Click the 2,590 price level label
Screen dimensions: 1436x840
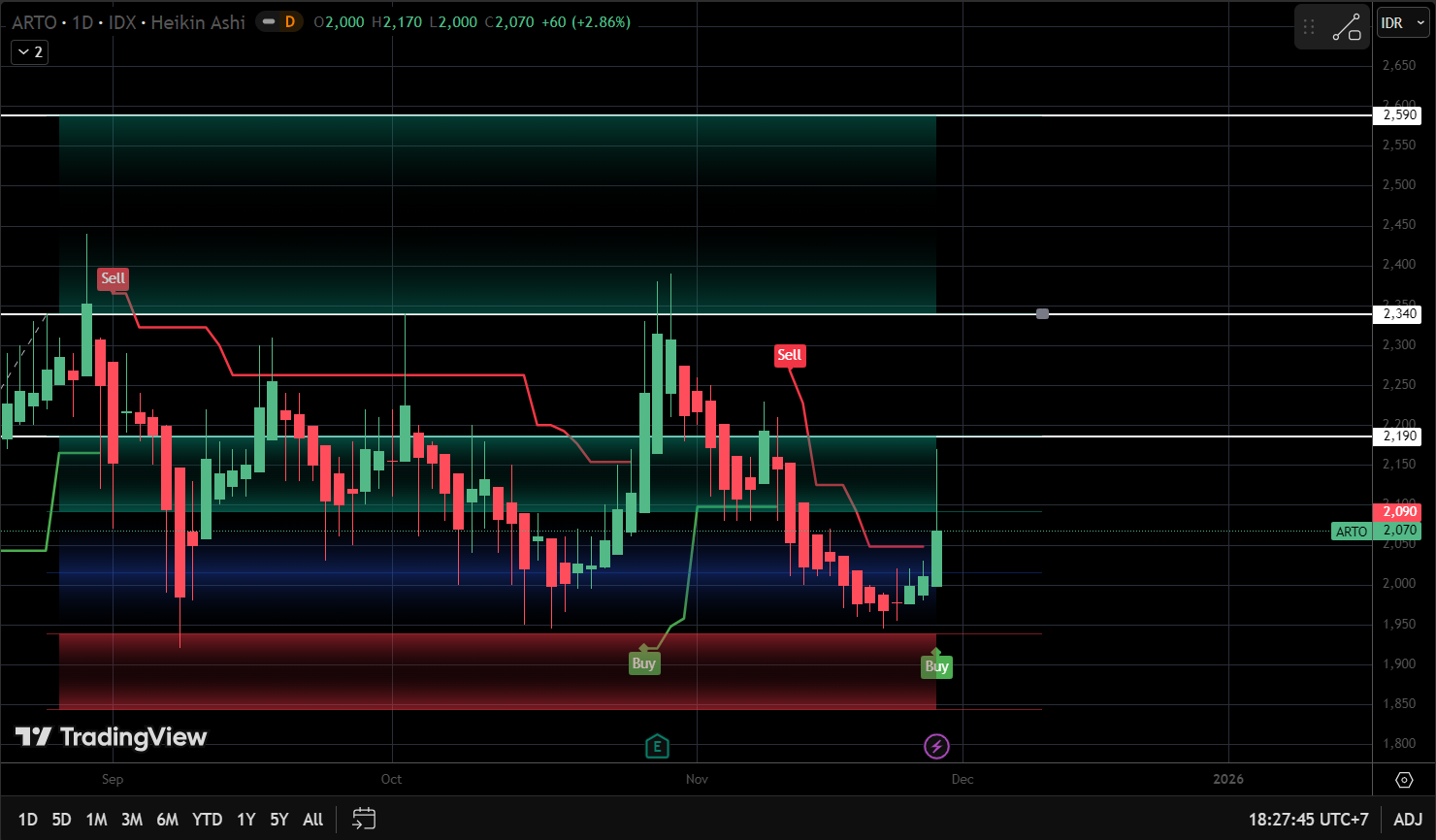(1399, 115)
